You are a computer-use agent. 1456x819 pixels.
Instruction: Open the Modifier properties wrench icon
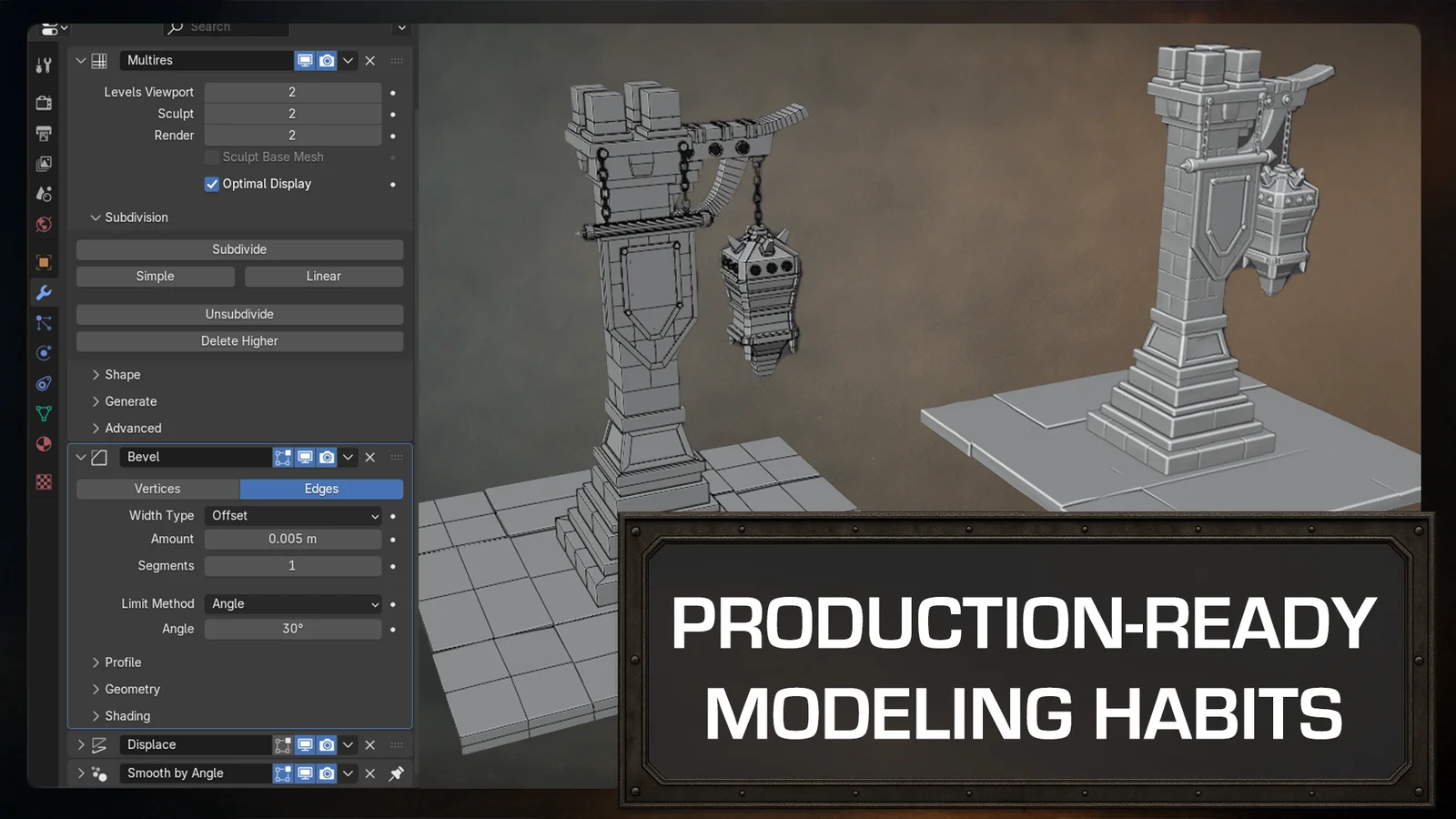[43, 293]
